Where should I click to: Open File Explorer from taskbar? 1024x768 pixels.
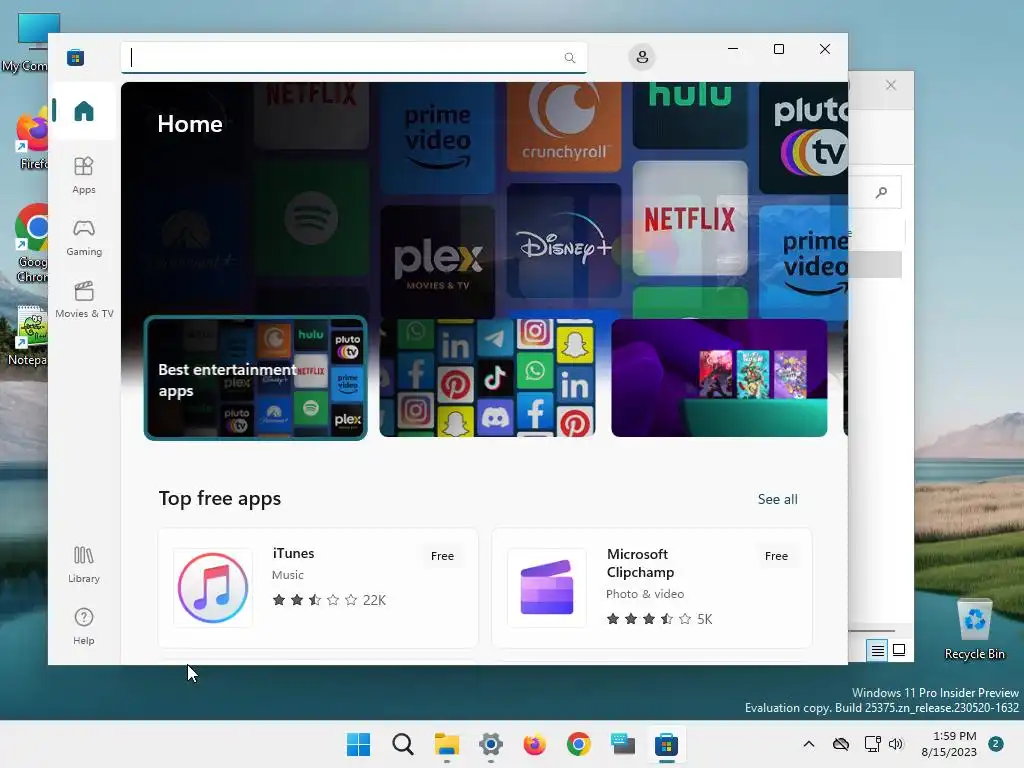[447, 744]
